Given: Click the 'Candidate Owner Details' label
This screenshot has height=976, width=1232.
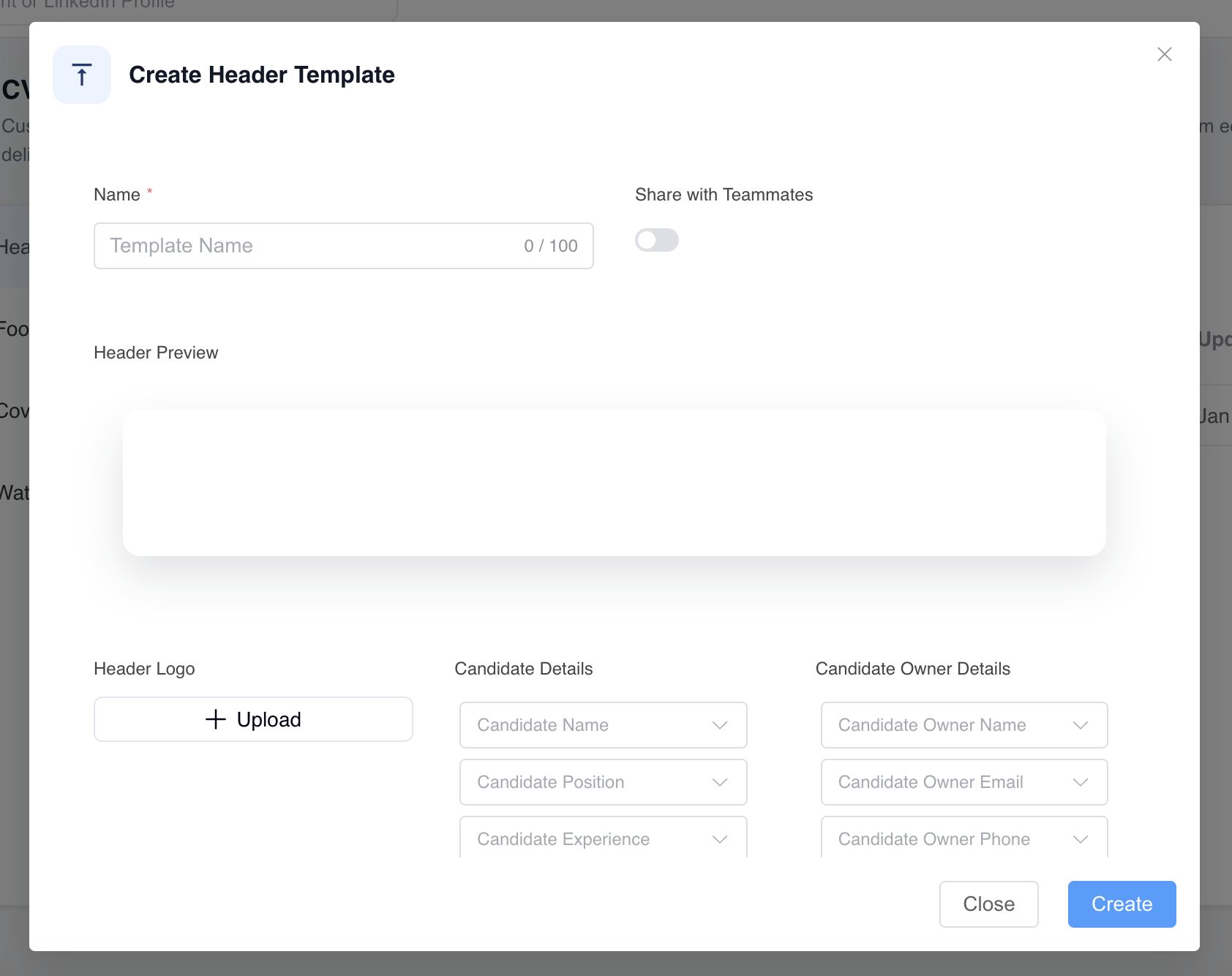Looking at the screenshot, I should (913, 669).
